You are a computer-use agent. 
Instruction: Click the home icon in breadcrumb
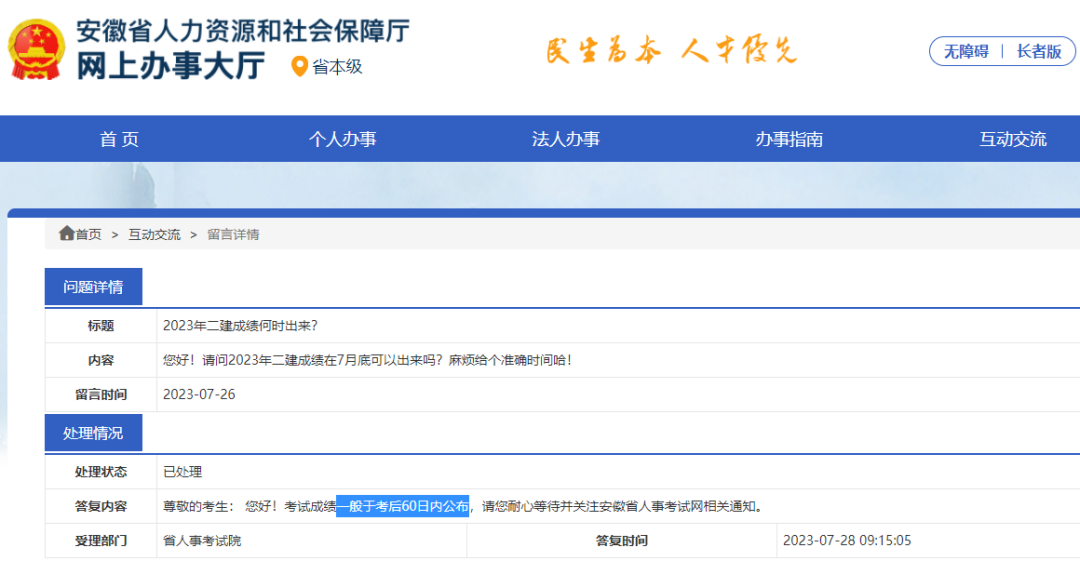[66, 233]
